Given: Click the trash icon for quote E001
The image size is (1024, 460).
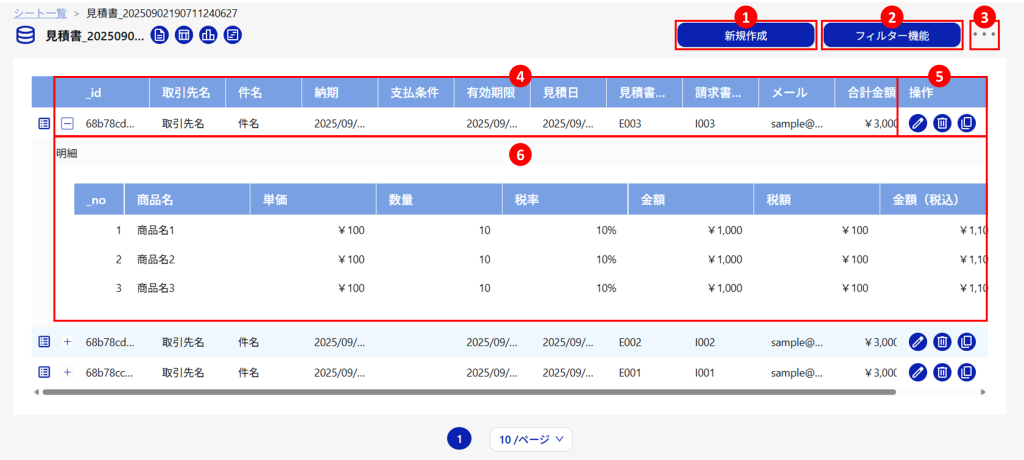Looking at the screenshot, I should (942, 372).
